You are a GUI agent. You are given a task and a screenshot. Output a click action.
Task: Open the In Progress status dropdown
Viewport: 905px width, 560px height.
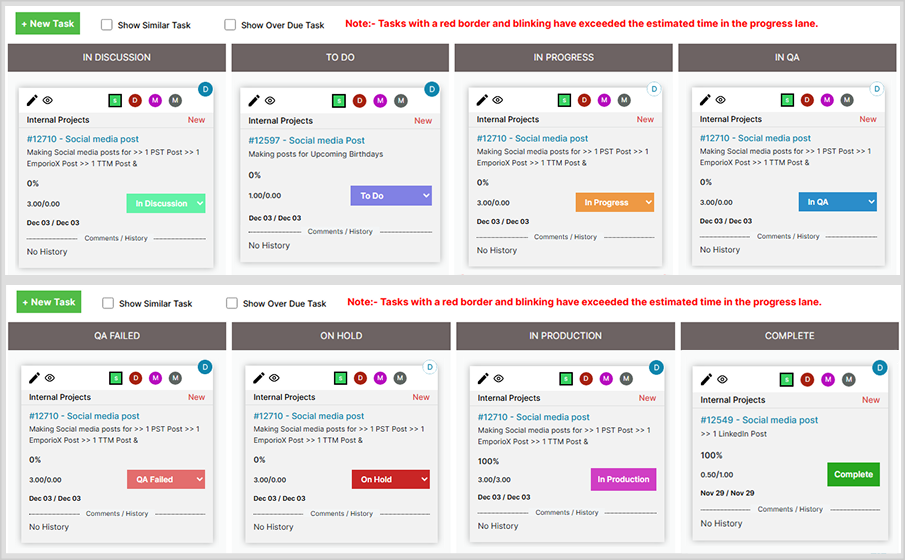point(615,202)
